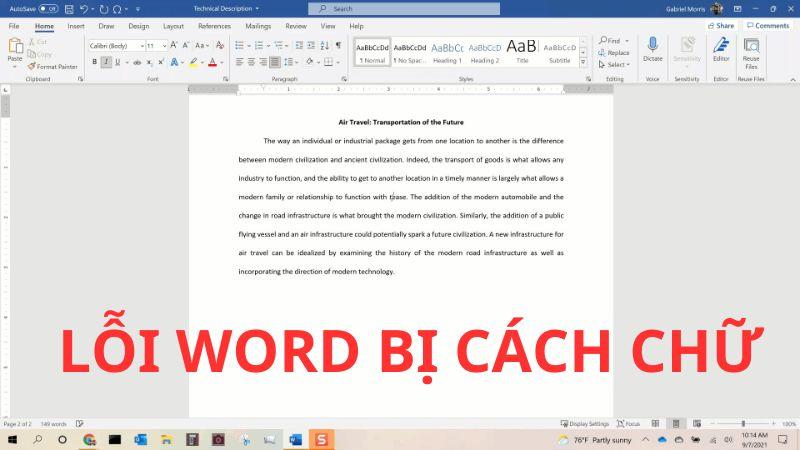Toggle Superscript formatting
The width and height of the screenshot is (800, 450).
pos(161,62)
